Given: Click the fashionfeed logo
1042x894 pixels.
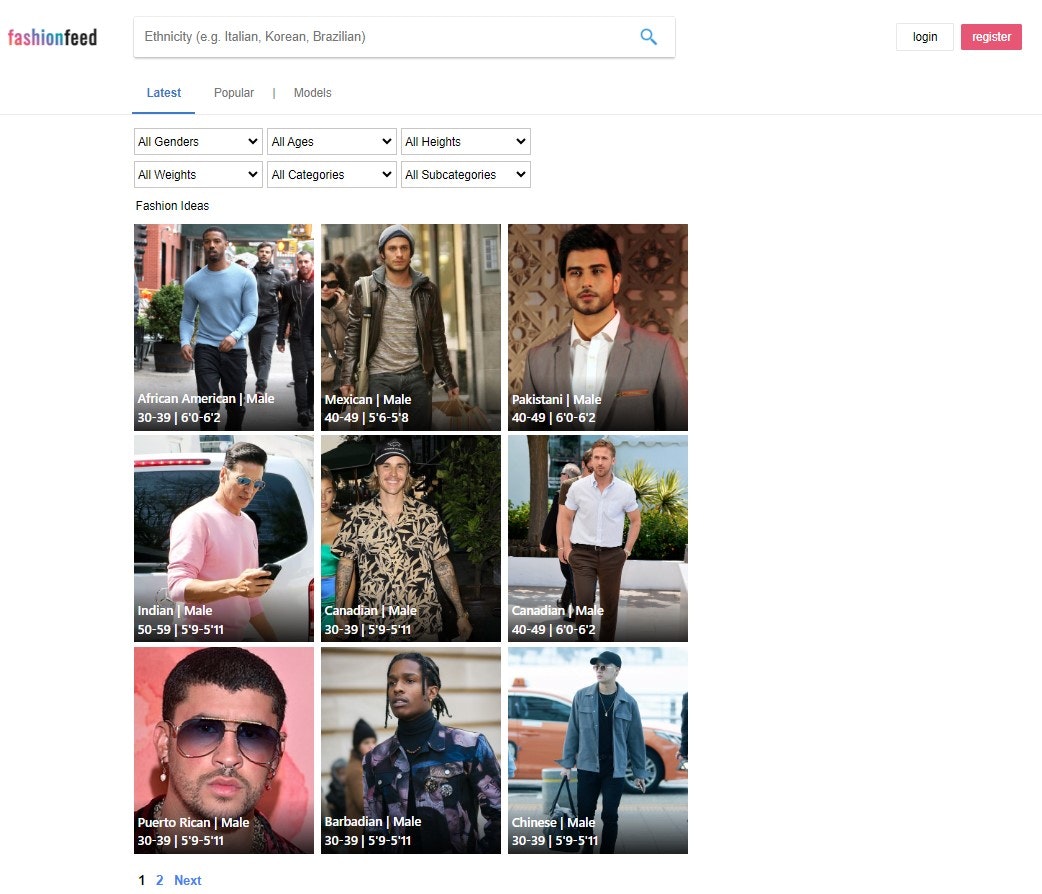Looking at the screenshot, I should [52, 36].
